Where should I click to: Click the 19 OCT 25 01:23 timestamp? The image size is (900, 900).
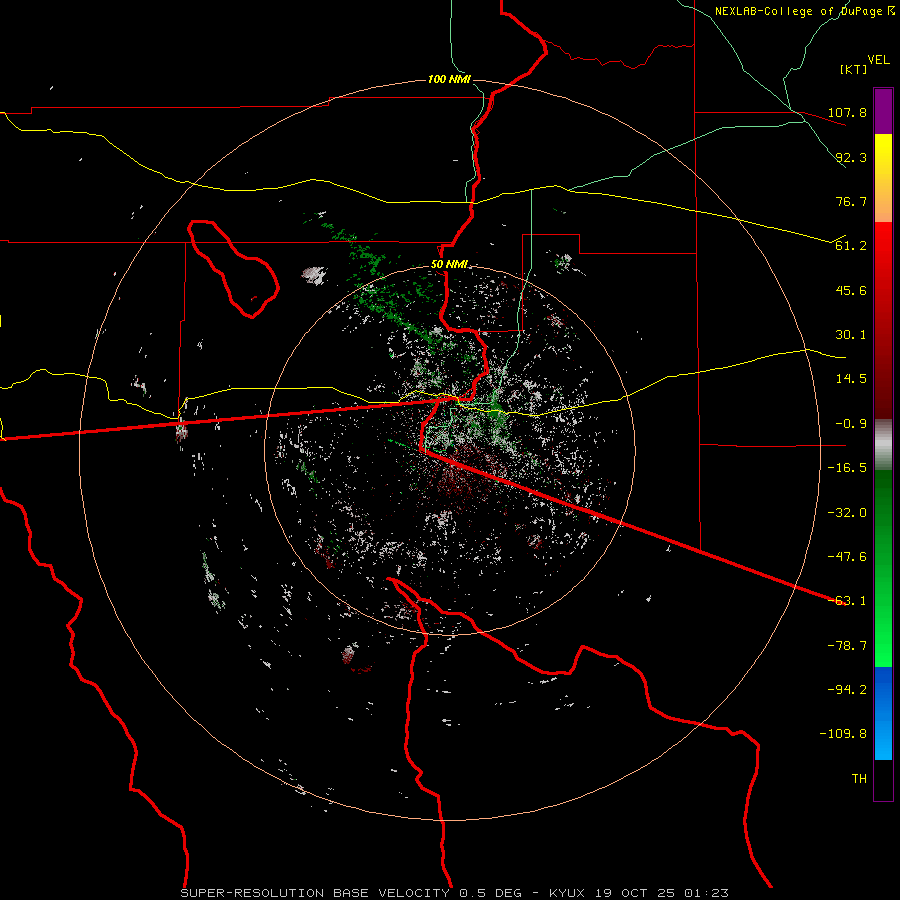pyautogui.click(x=662, y=893)
